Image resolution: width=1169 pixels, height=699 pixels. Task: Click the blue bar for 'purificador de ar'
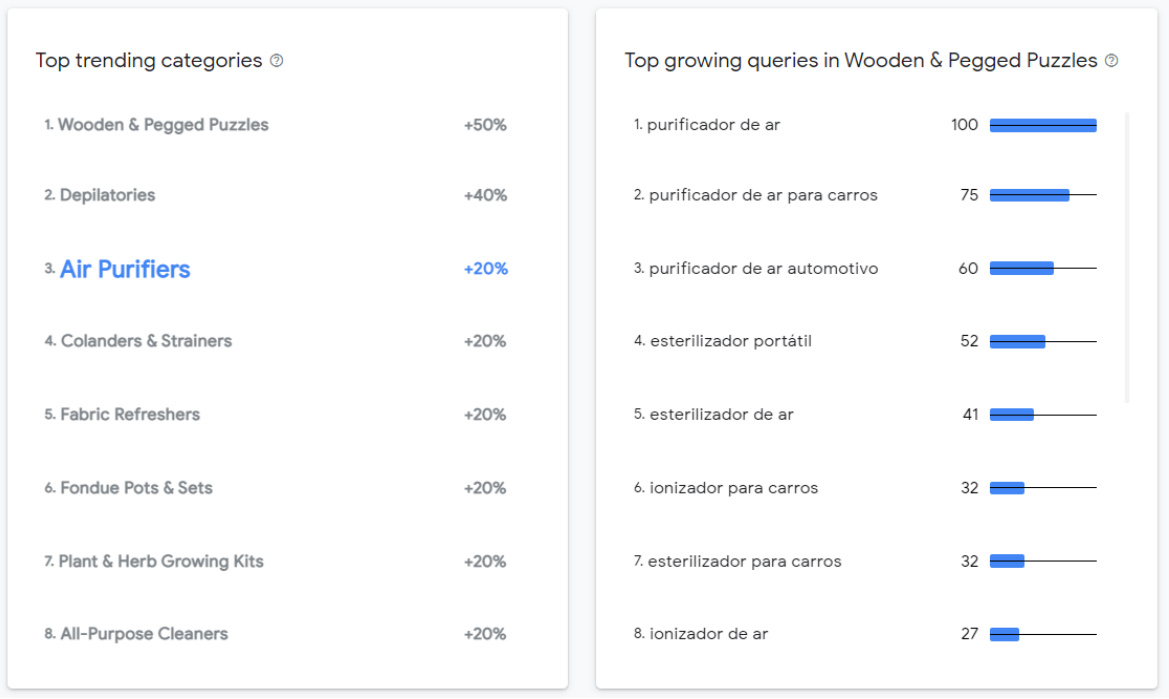1043,125
